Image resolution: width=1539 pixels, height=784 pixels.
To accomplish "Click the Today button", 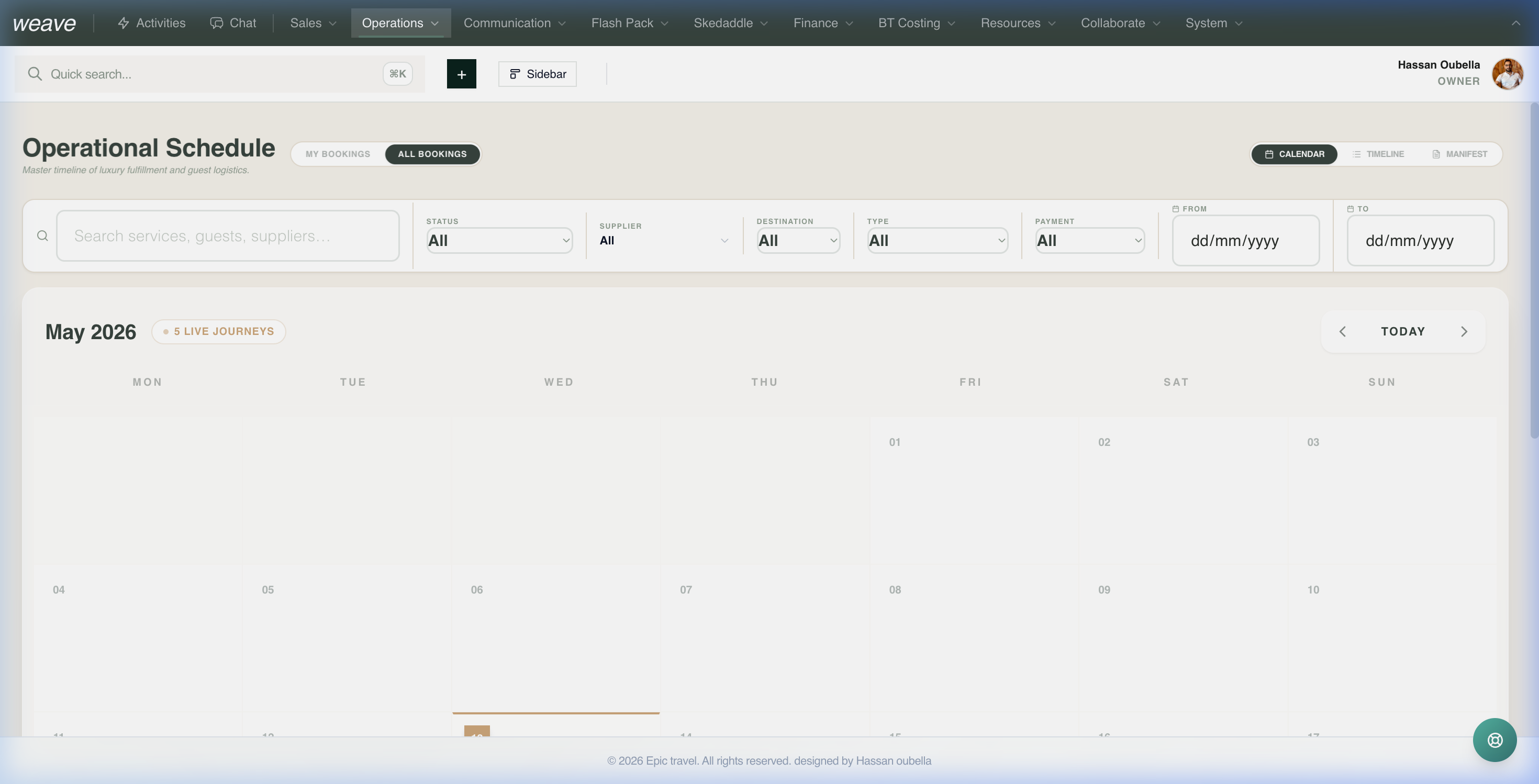I will 1403,331.
